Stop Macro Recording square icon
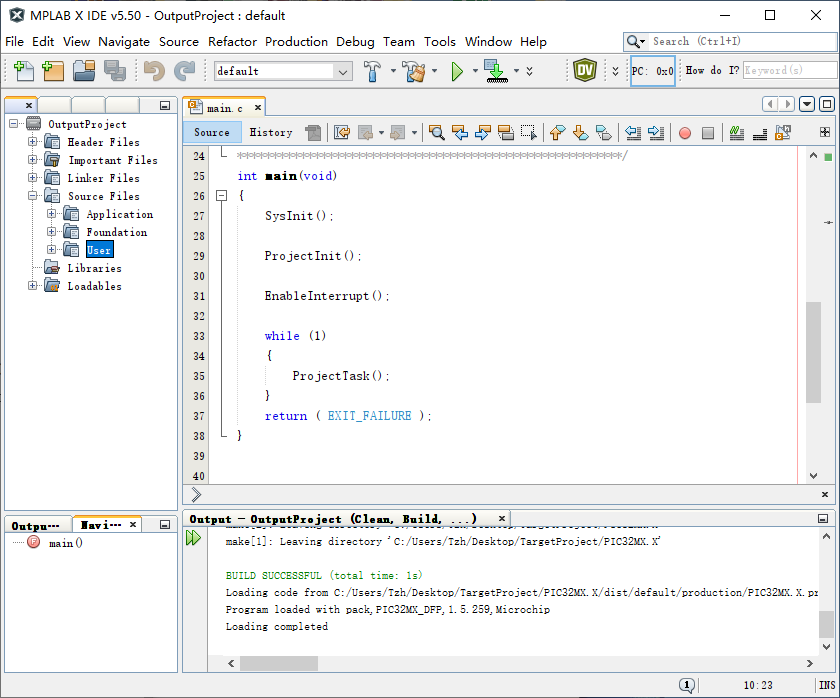 click(708, 133)
